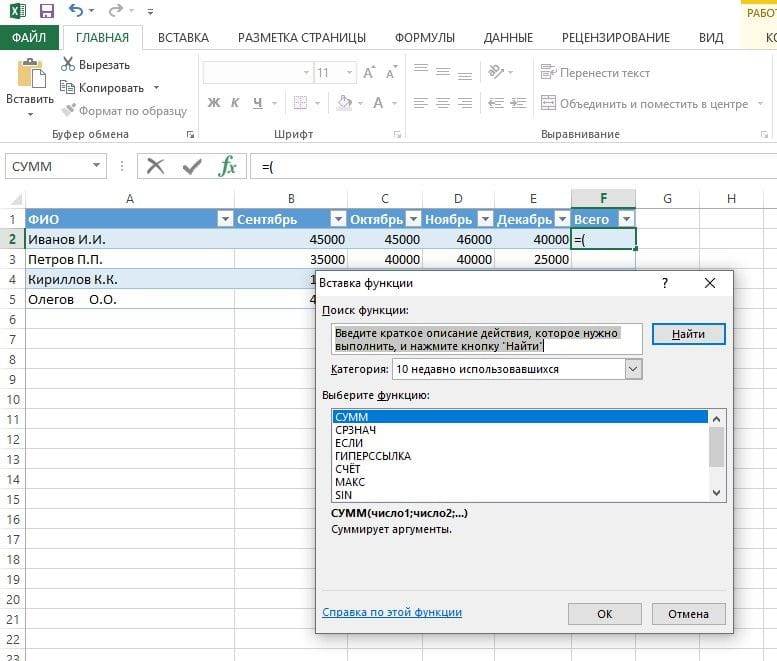Image resolution: width=777 pixels, height=661 pixels.
Task: Open Сентябрь column filter dropdown
Action: 338,219
